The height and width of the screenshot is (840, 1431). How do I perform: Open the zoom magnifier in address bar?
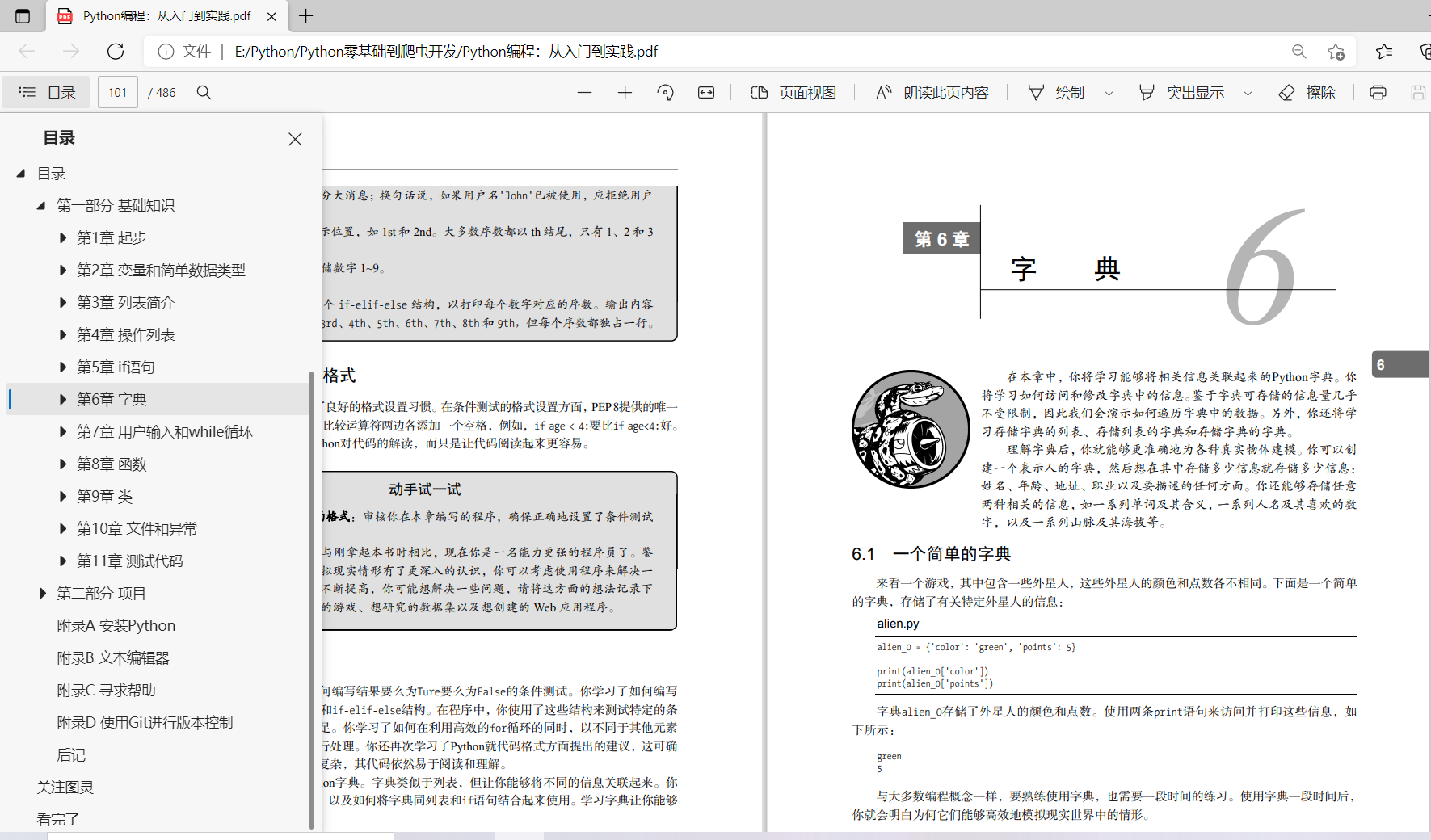[x=1299, y=52]
